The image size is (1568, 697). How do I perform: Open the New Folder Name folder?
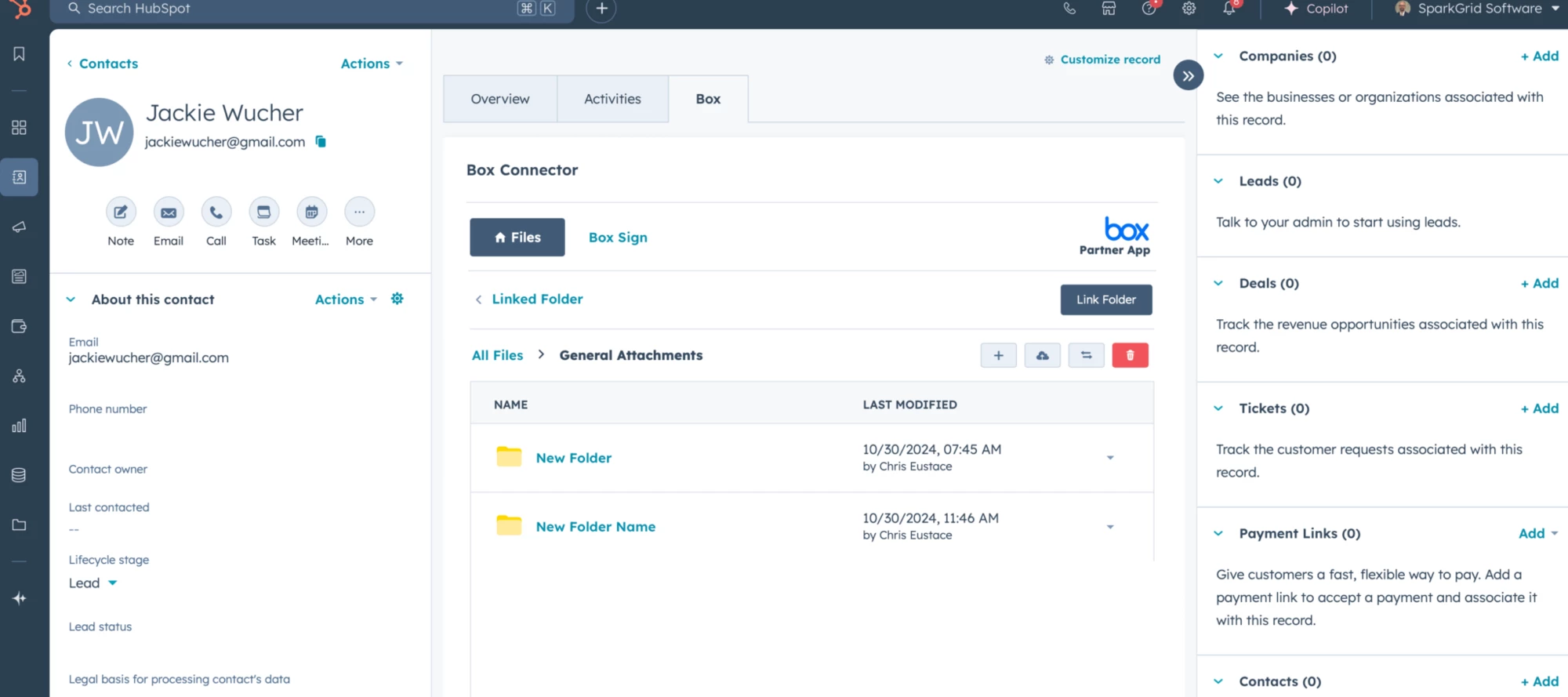pyautogui.click(x=596, y=527)
